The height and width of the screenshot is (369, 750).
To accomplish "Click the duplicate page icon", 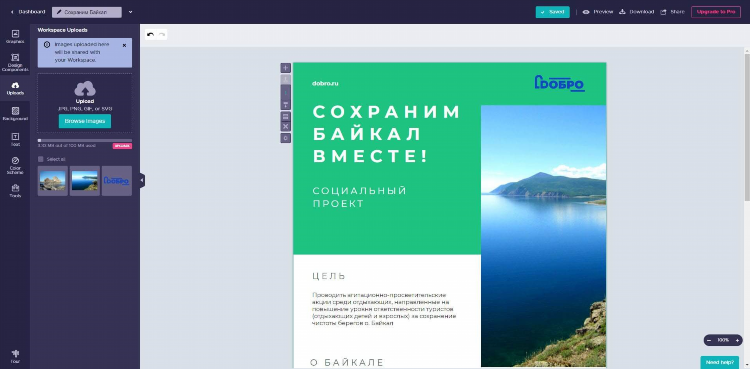I will tap(286, 116).
